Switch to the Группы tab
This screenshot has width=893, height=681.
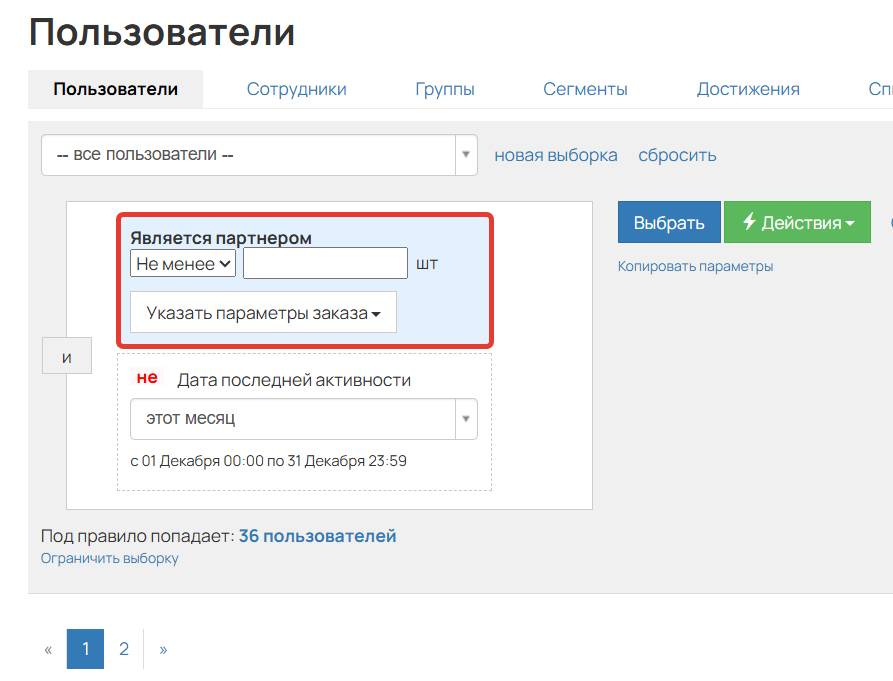click(445, 89)
